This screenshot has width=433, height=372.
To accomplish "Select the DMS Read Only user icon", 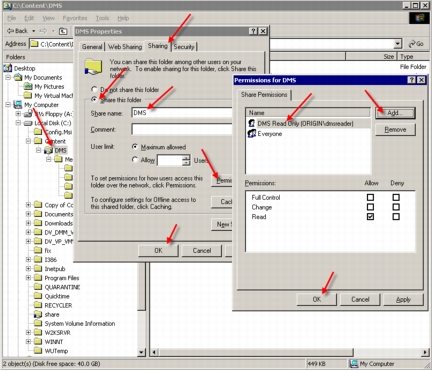I will [252, 123].
